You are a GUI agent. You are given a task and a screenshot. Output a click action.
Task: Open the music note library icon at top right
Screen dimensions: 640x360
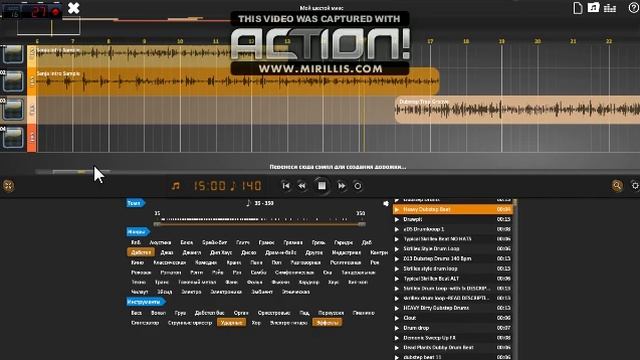point(593,7)
